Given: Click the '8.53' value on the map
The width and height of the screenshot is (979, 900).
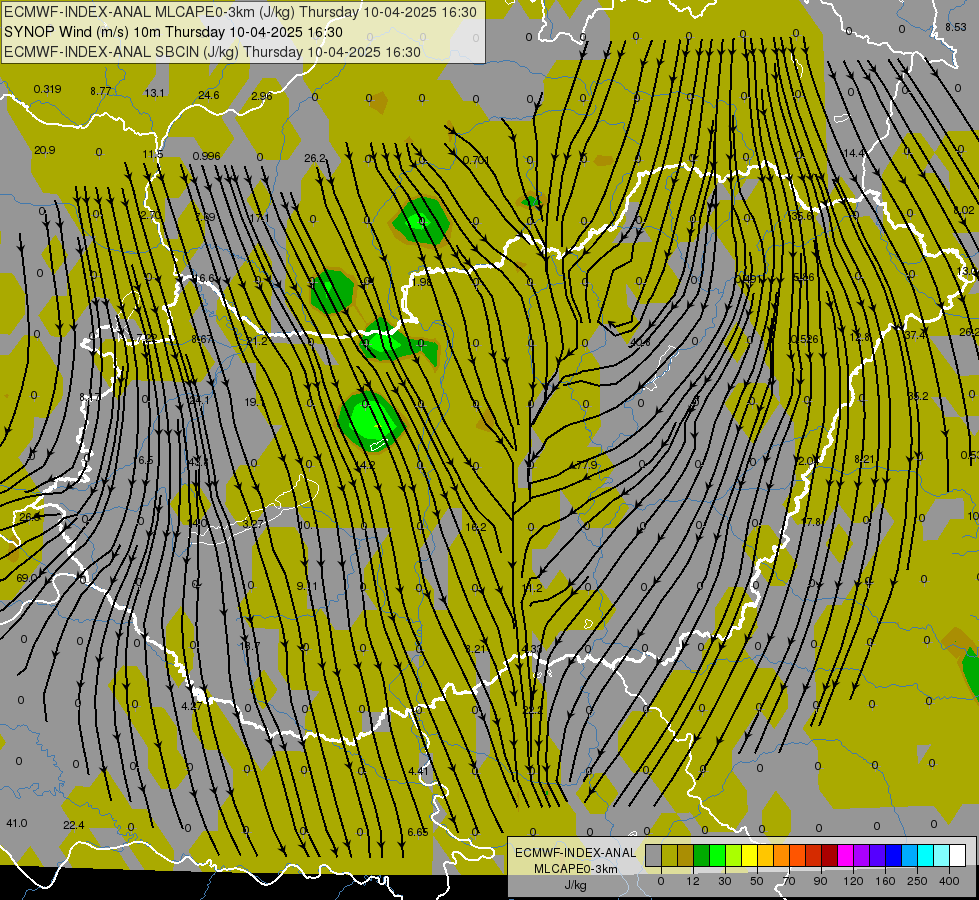Looking at the screenshot, I should [955, 27].
